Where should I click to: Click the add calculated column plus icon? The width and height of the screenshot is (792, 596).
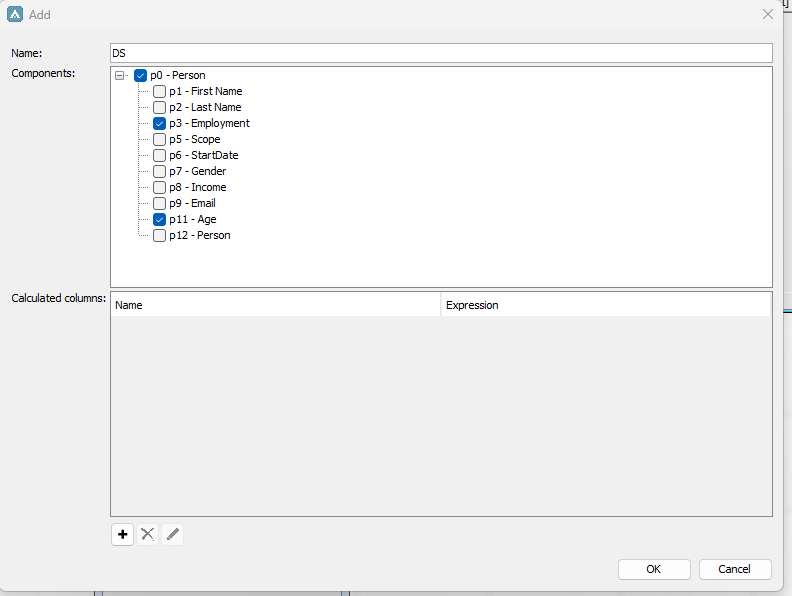[122, 534]
